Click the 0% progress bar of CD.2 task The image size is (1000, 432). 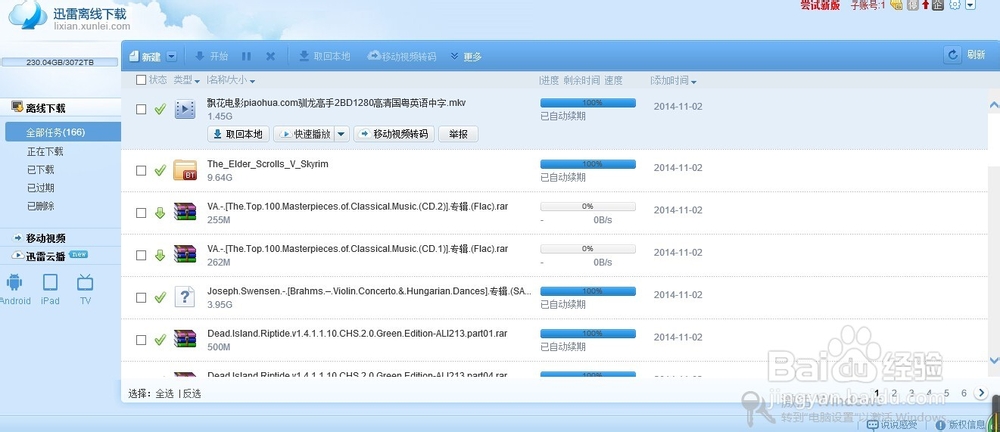click(588, 206)
